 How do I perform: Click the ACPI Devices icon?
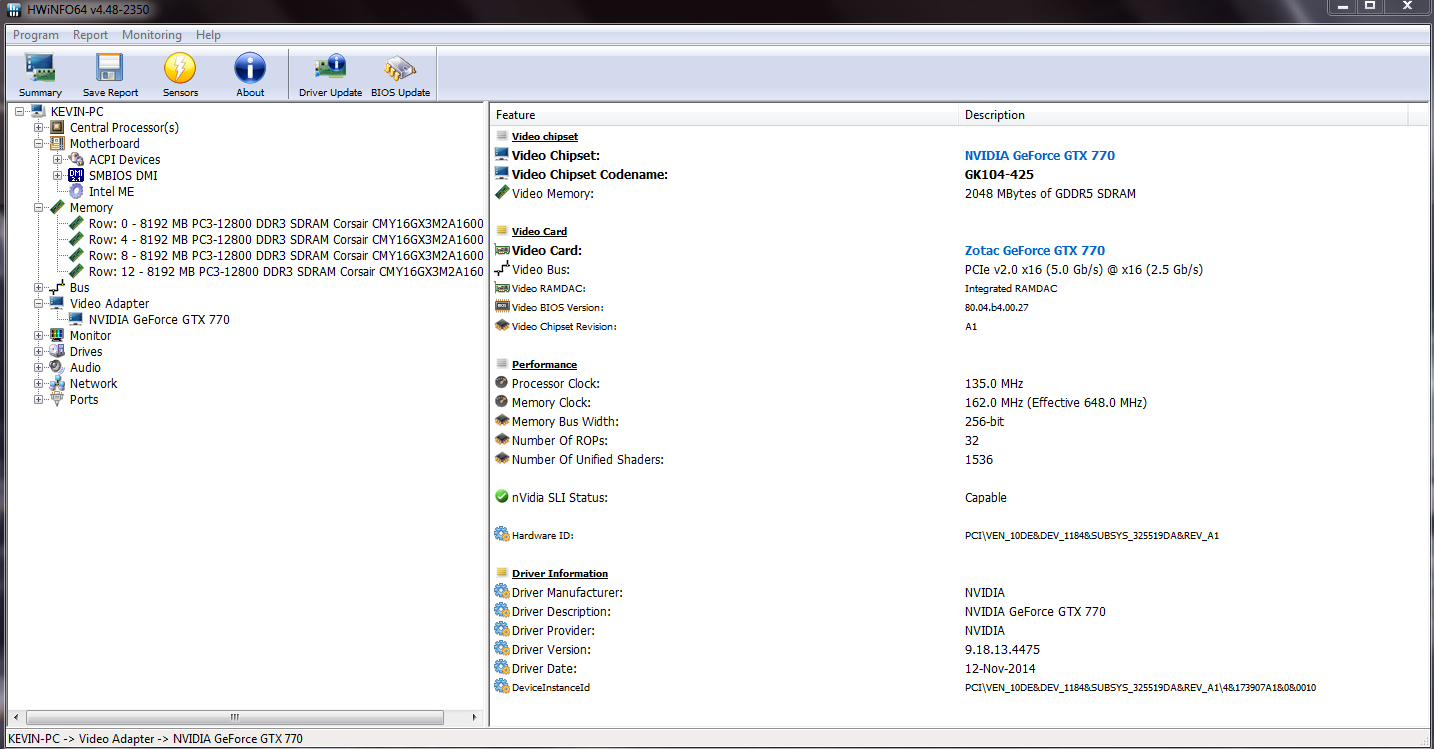click(76, 159)
